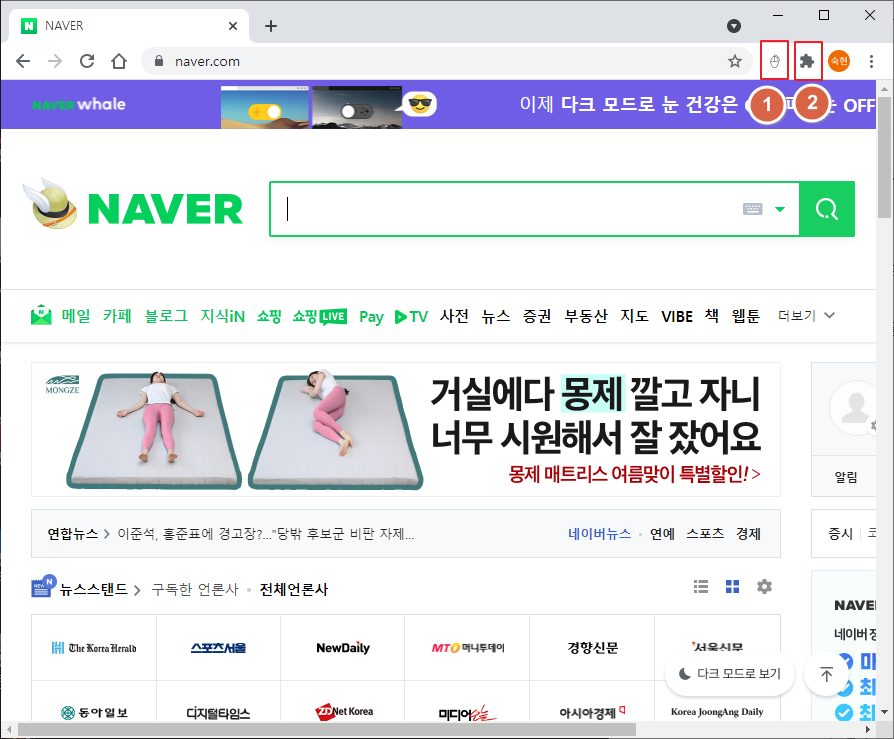Toggle 다크 모드로 보기 button
894x739 pixels.
tap(730, 674)
